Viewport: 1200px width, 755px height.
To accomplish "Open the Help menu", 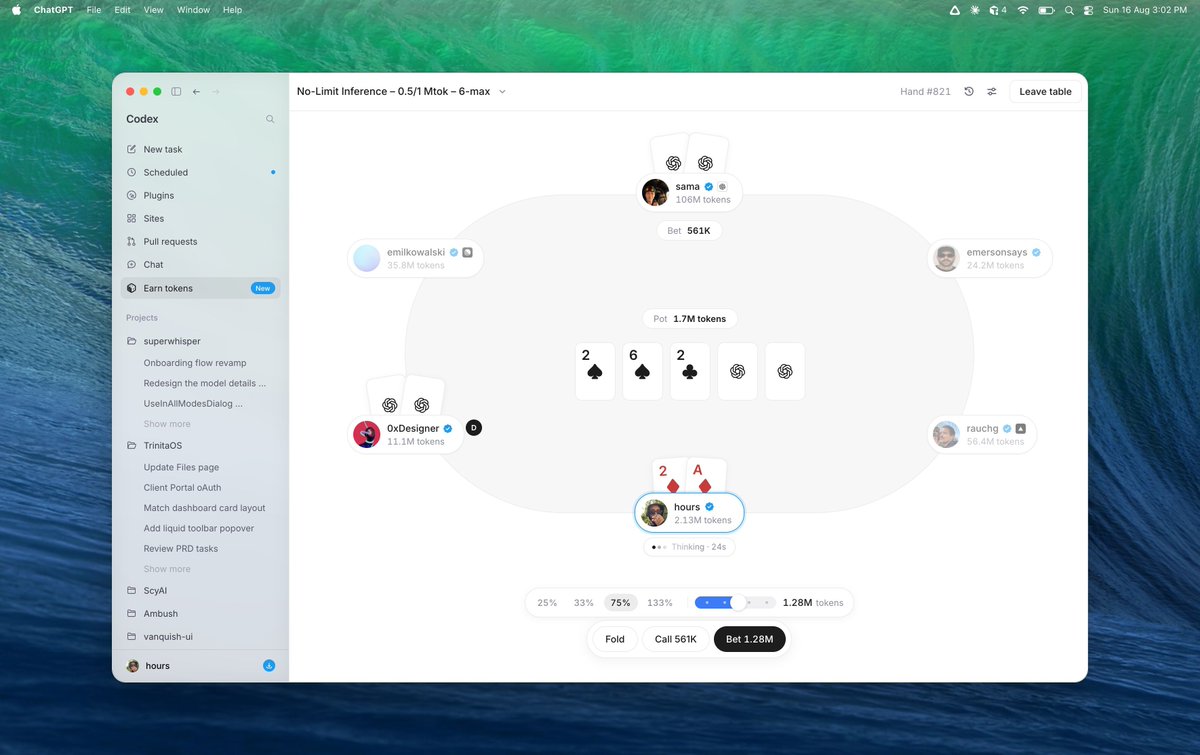I will coord(232,10).
